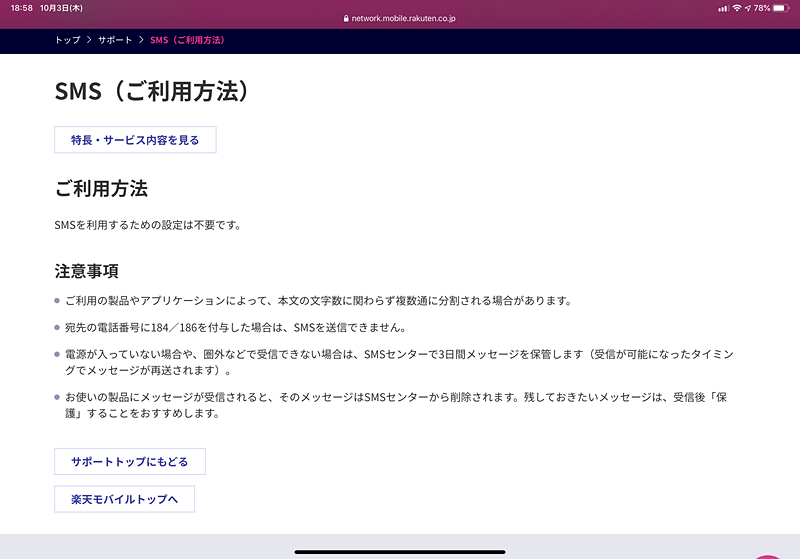Viewport: 800px width, 559px height.
Task: Tap the battery icon in status bar
Action: 781,8
